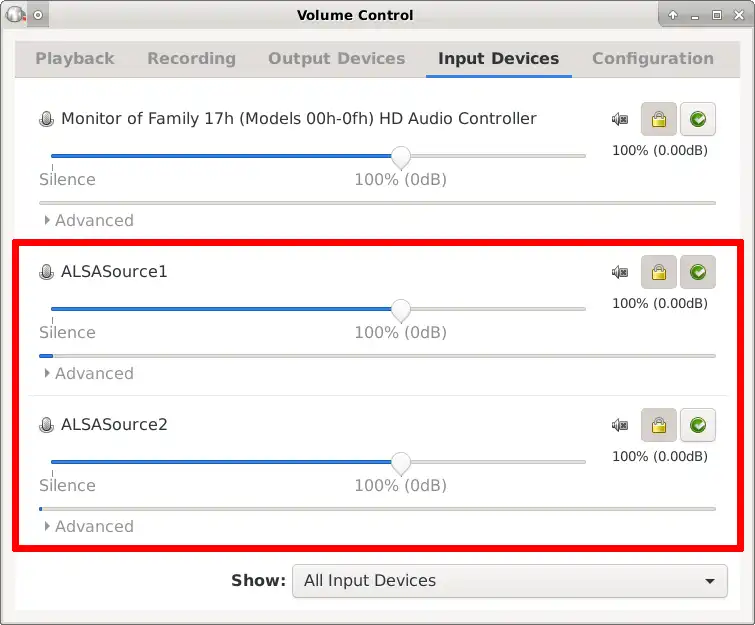
Task: Open the Configuration tab
Action: pos(653,59)
